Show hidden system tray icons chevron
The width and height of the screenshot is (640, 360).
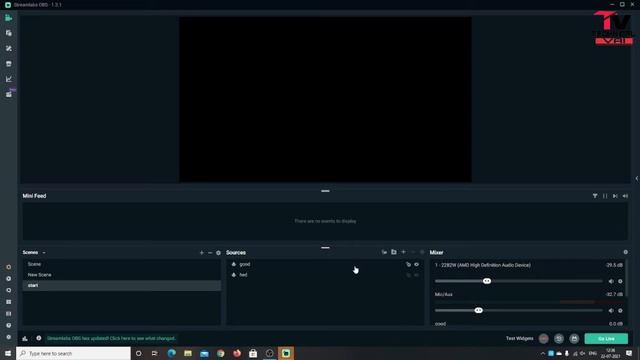(x=542, y=353)
